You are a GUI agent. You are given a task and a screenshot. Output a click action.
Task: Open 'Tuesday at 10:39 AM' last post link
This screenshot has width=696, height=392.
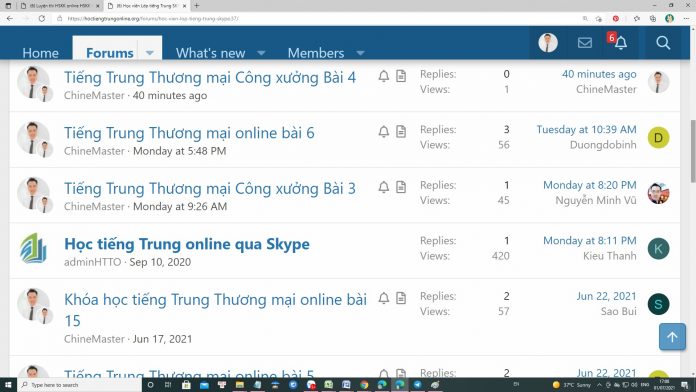coord(586,129)
